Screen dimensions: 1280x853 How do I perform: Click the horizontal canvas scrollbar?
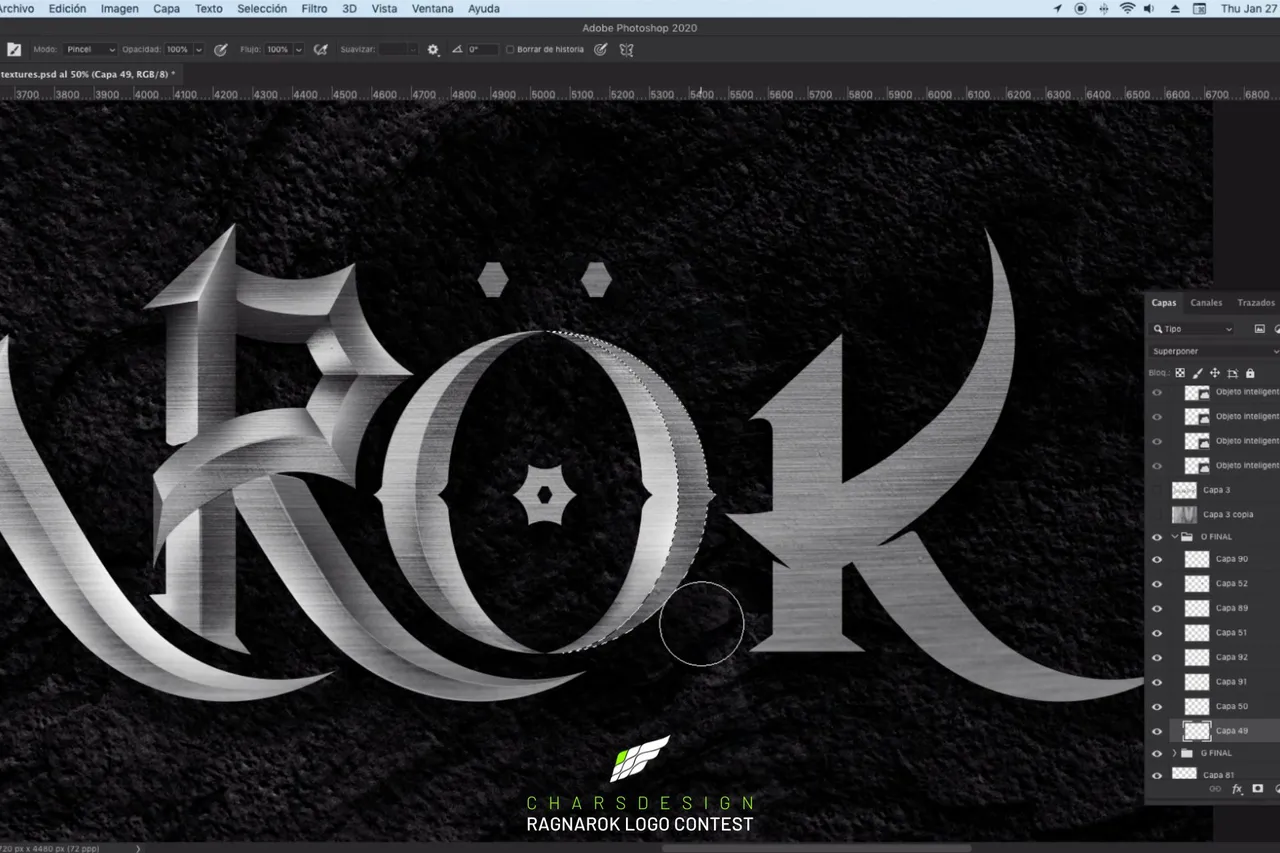(816, 848)
